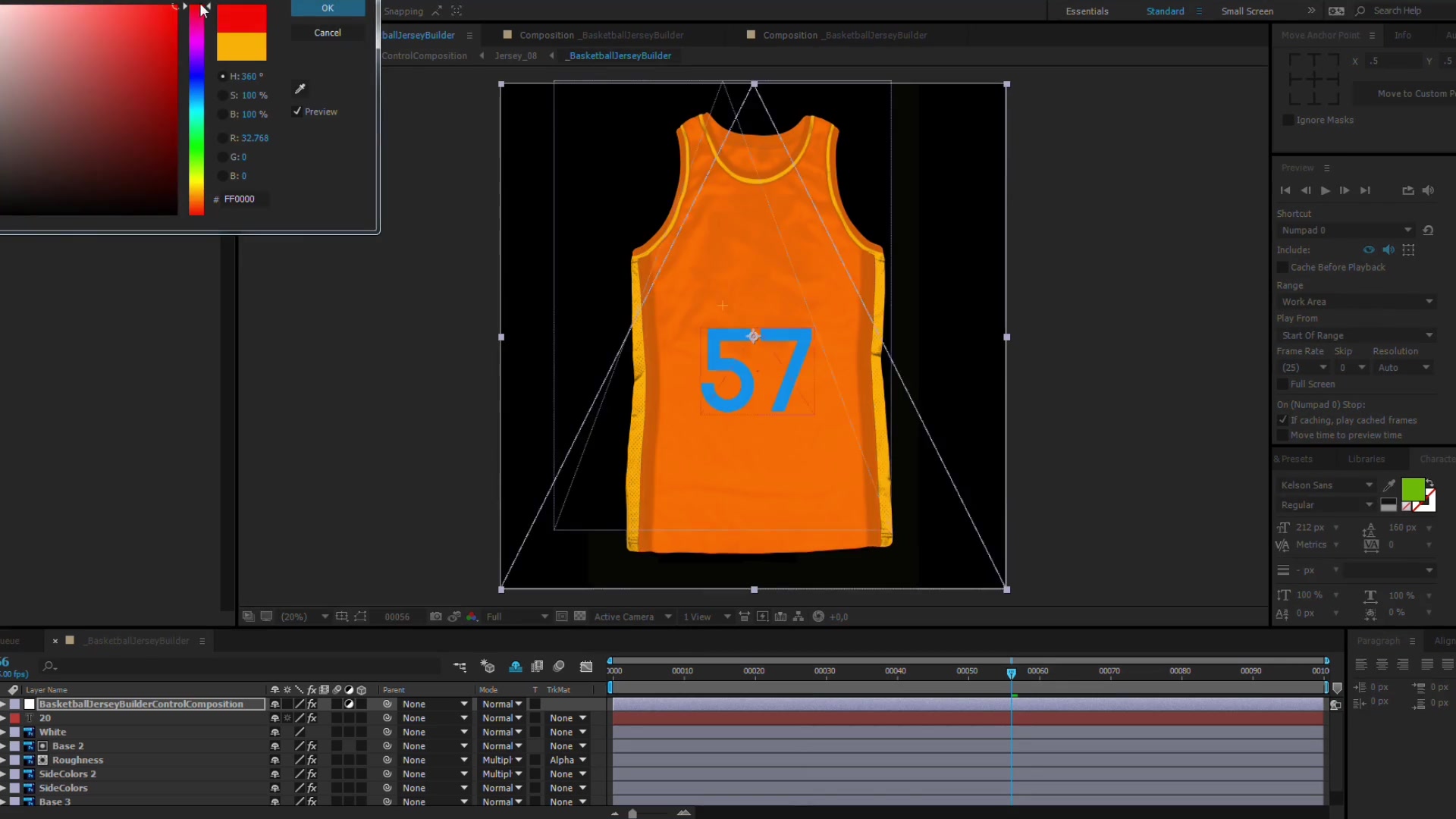Toggle the pixel aspect ratio correction icon

point(744,617)
